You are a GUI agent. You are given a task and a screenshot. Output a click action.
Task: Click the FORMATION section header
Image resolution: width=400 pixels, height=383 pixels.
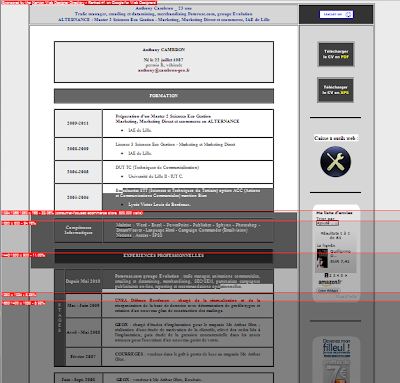click(164, 96)
